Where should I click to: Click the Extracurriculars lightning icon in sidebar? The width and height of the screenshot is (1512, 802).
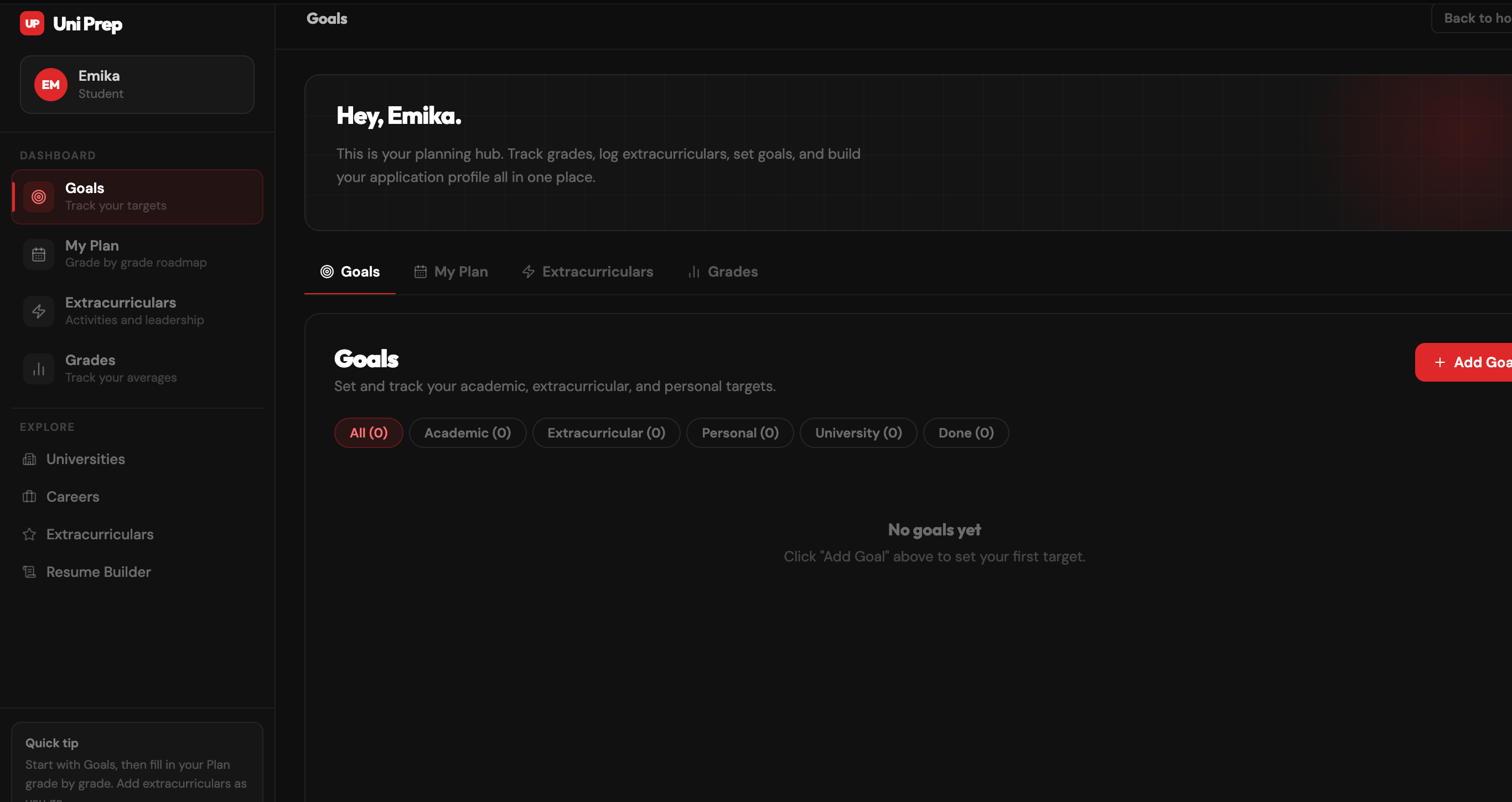pyautogui.click(x=39, y=311)
